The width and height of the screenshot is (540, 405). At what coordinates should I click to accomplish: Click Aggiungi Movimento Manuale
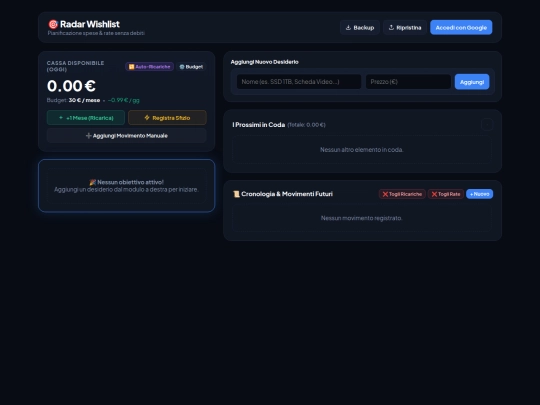click(x=127, y=136)
